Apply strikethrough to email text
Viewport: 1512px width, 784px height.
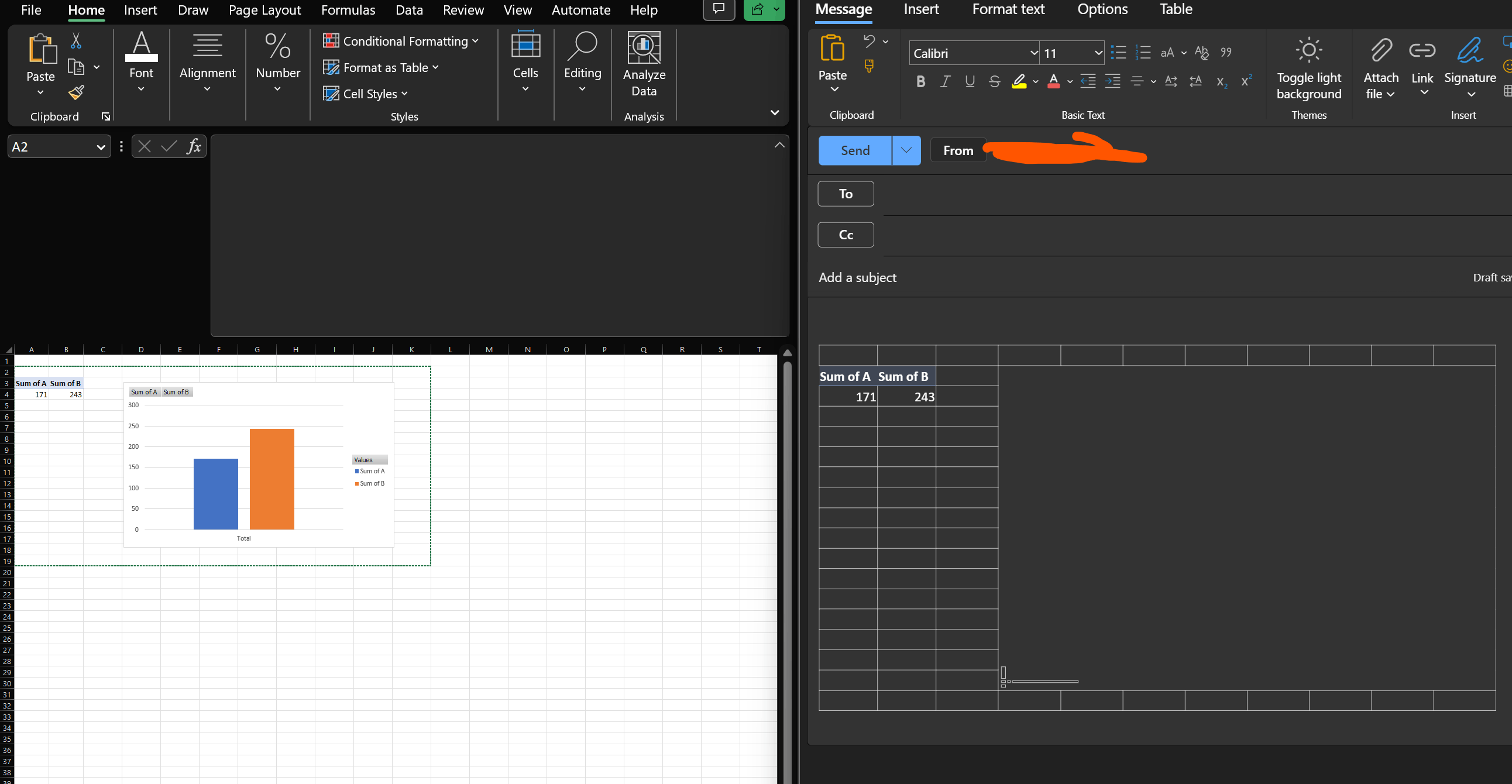tap(994, 81)
